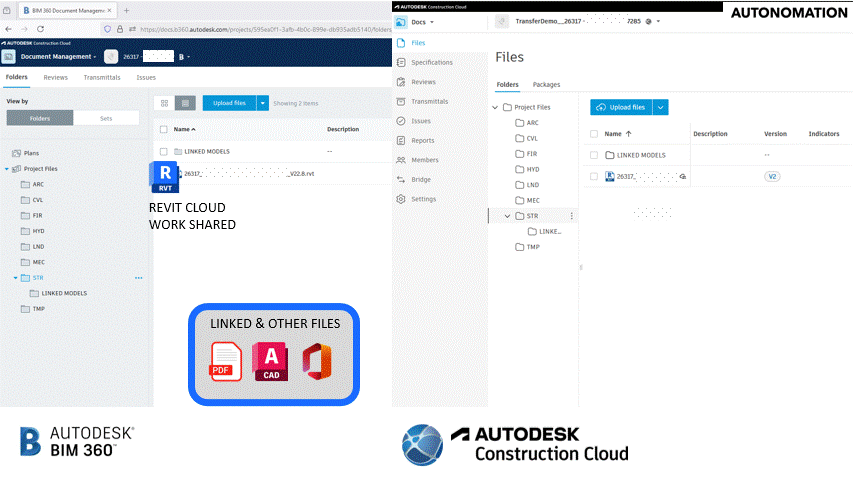The width and height of the screenshot is (853, 480).
Task: Tick checkbox for LINKED MODELS in BIM 360
Action: (164, 151)
